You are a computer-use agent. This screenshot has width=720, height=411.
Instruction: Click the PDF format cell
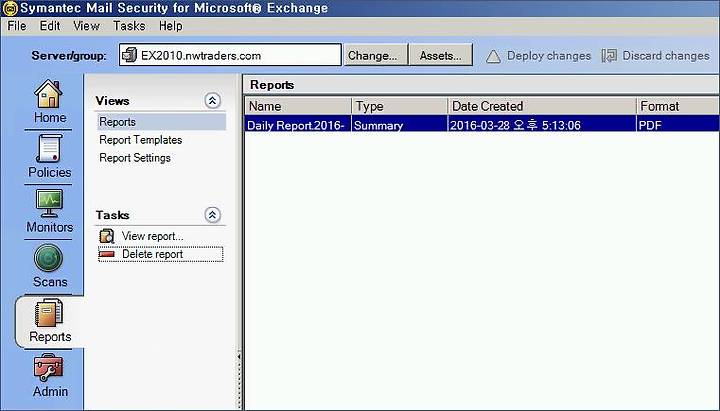[x=677, y=125]
